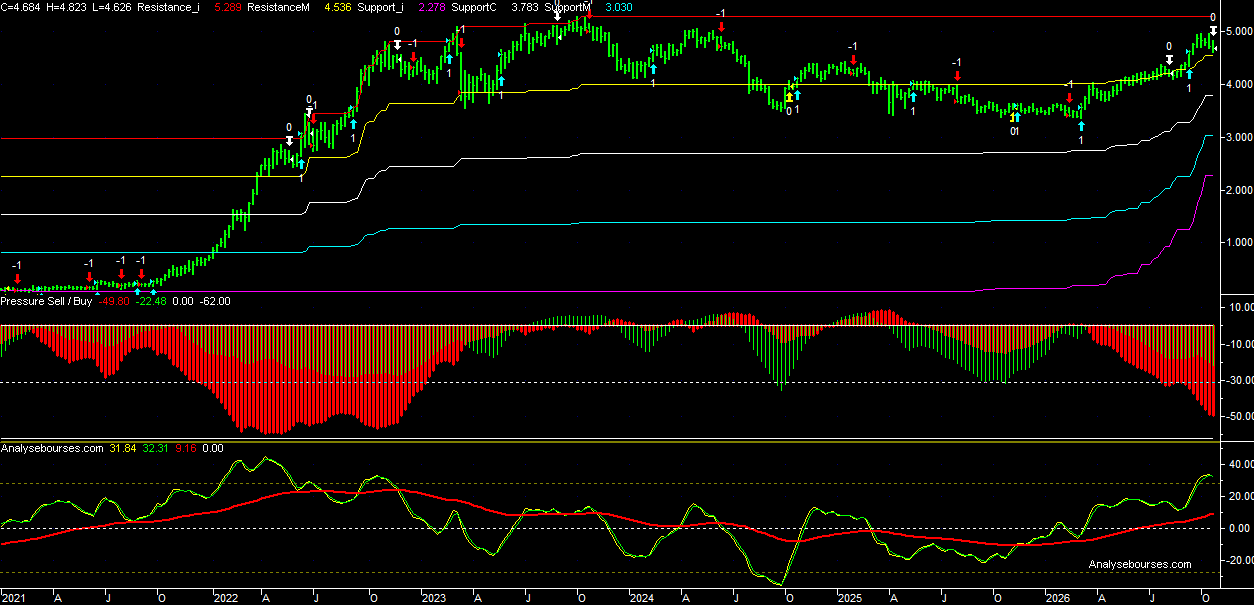Click the red sell arrow in mid-2024
Screen dimensions: 1254x605
(721, 27)
